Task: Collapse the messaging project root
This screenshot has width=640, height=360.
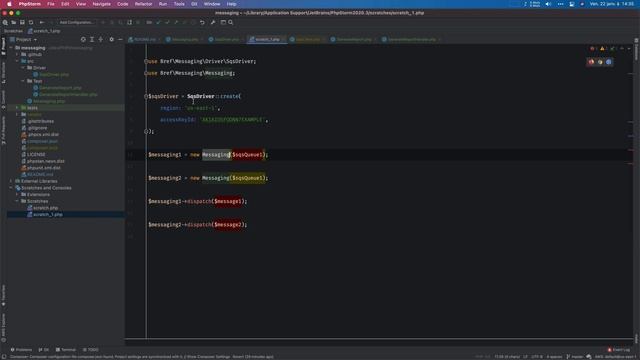Action: [x=11, y=48]
